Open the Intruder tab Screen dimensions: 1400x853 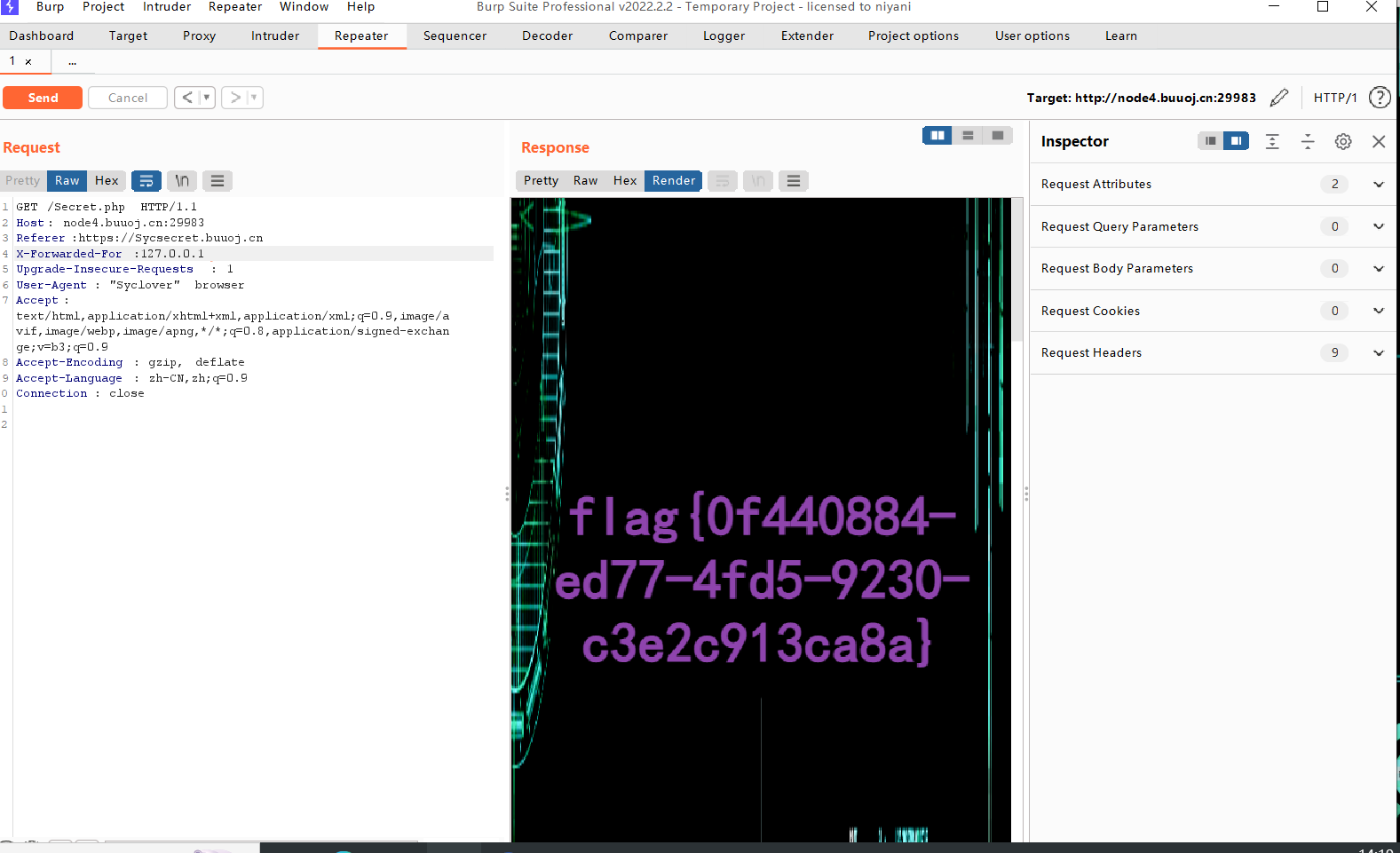275,36
